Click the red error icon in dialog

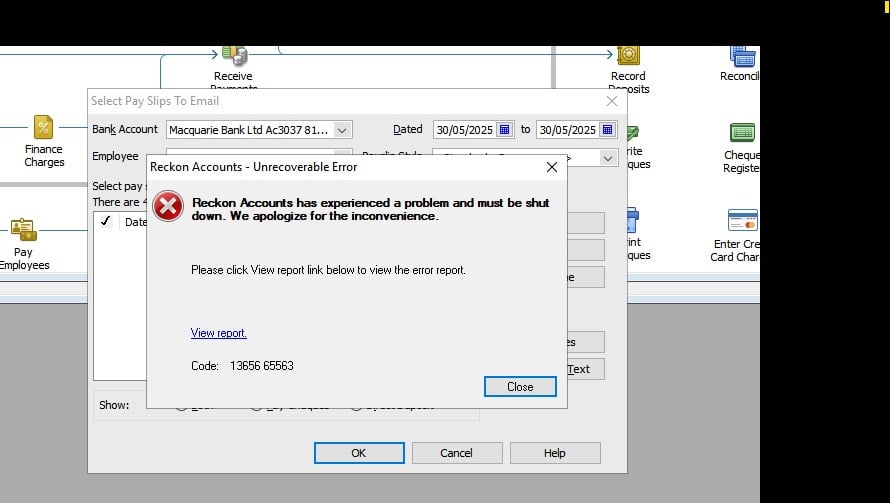(x=168, y=206)
